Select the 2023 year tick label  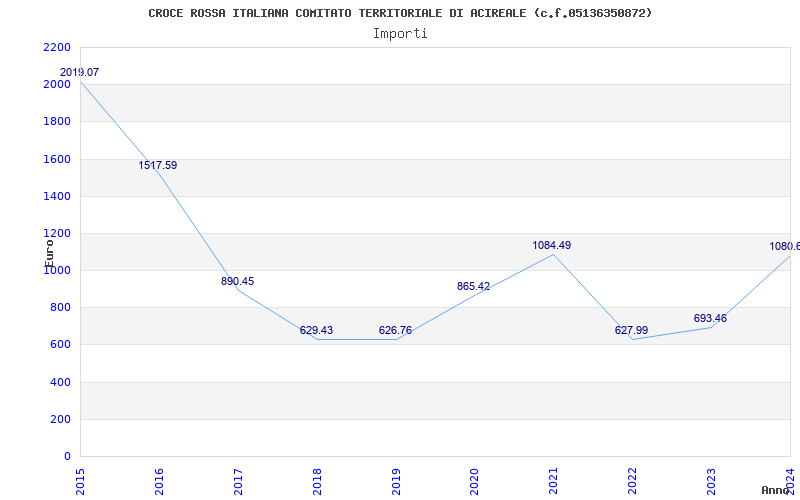pyautogui.click(x=711, y=482)
